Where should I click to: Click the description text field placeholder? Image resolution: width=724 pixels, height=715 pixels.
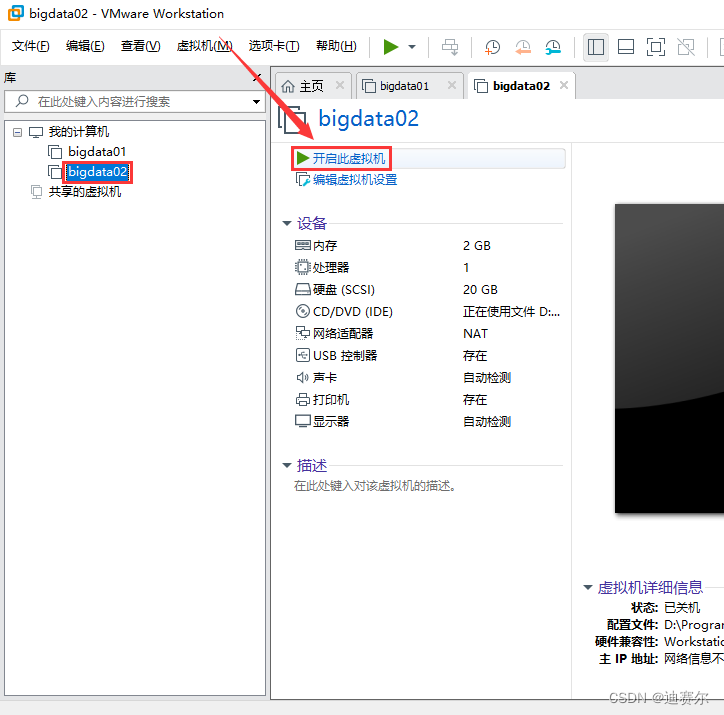coord(375,486)
